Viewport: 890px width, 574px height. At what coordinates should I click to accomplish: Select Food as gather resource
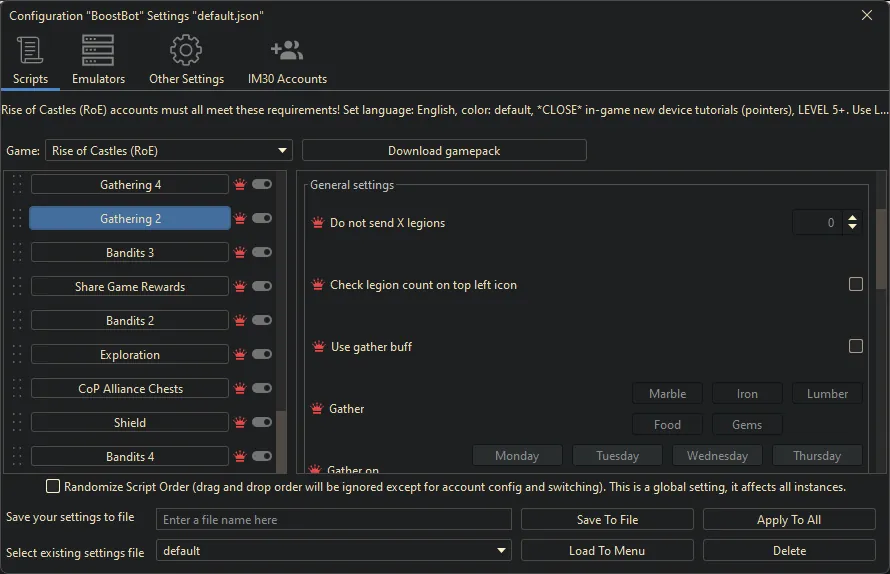tap(668, 425)
